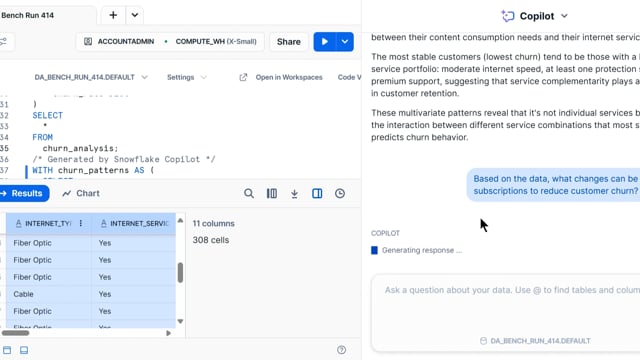This screenshot has width=640, height=360.
Task: Run the query with the blue play button
Action: [324, 42]
